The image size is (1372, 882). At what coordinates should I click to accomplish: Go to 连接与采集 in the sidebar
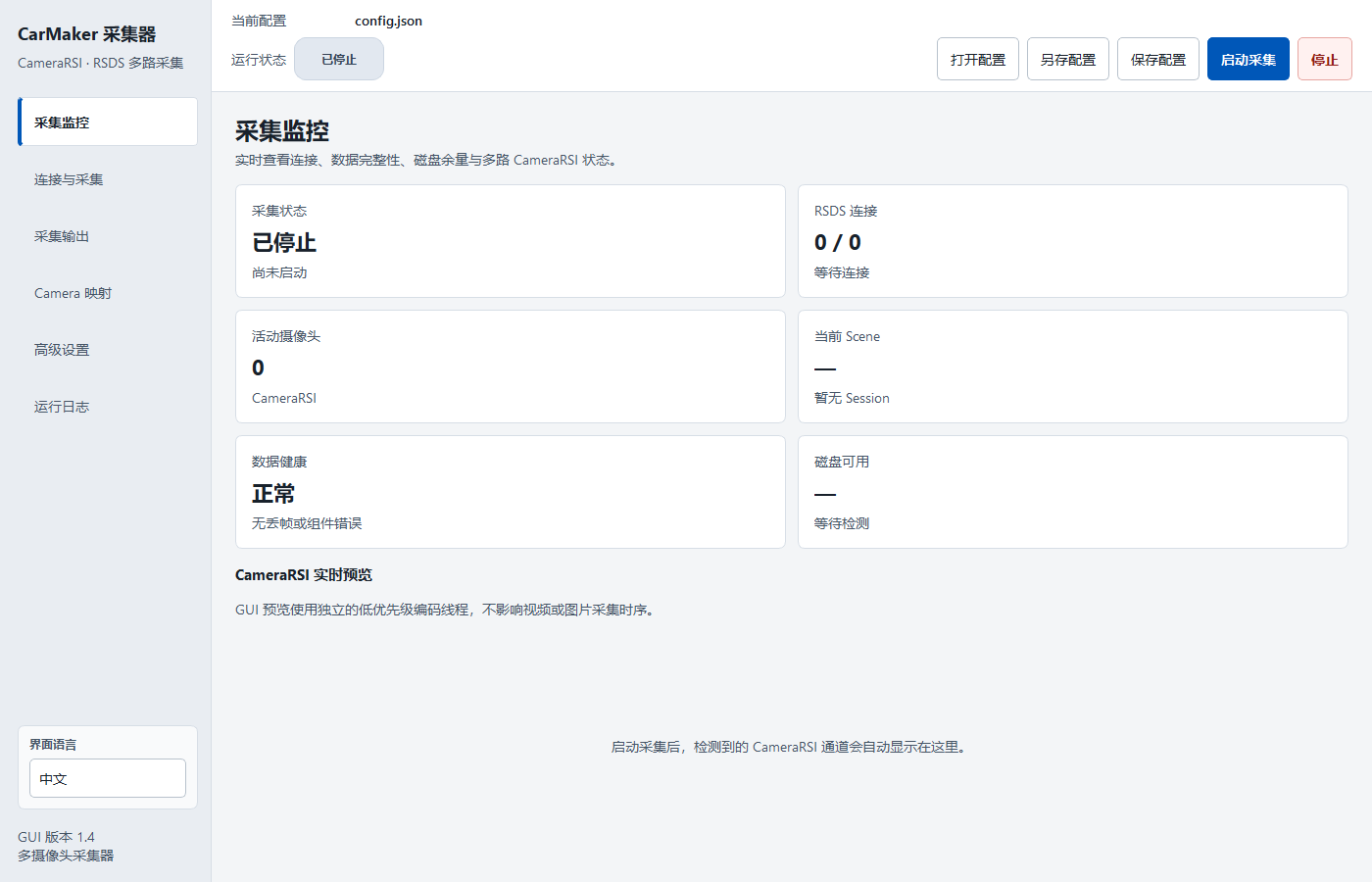(x=108, y=178)
